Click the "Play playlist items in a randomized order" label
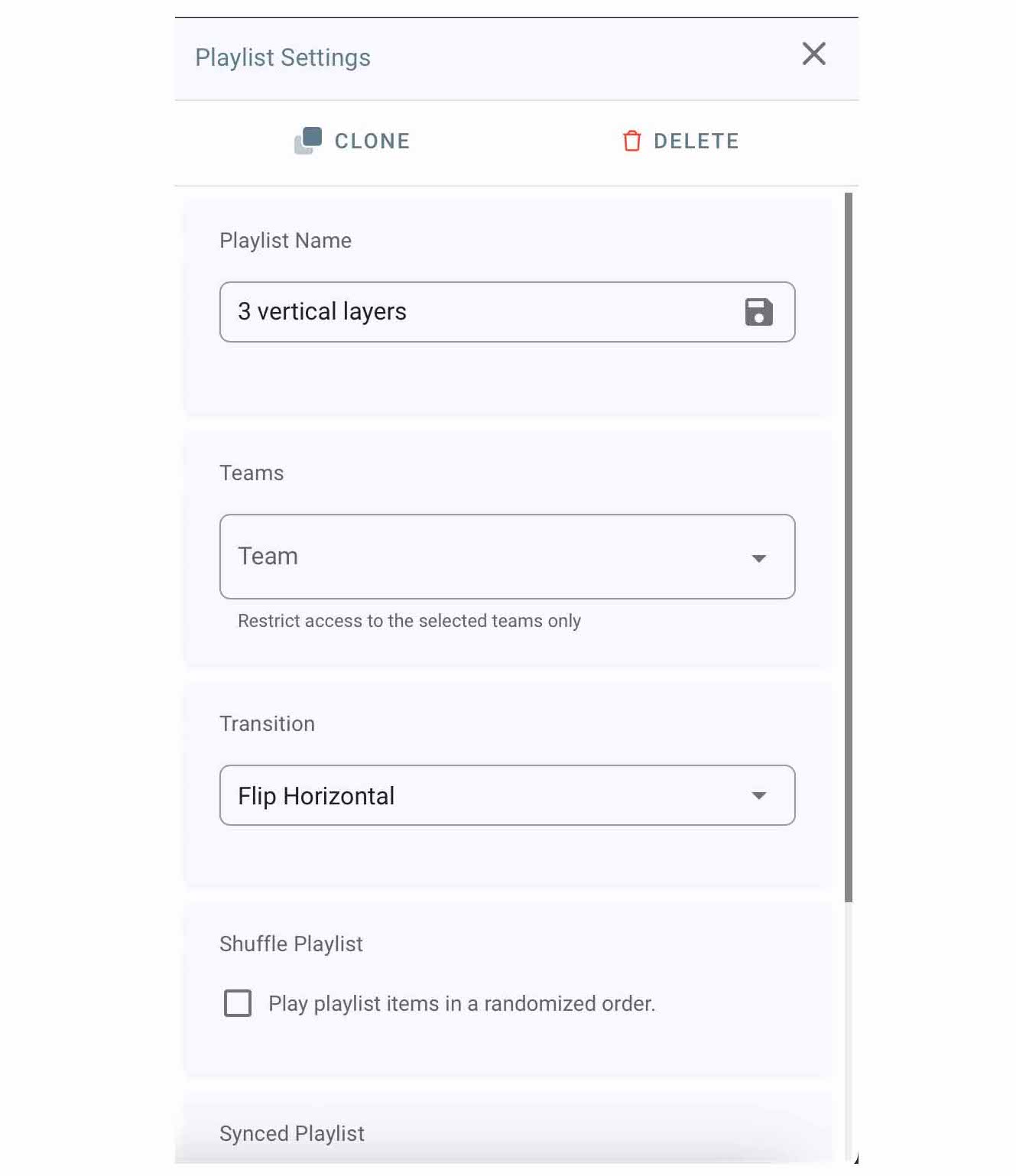The width and height of the screenshot is (1016, 1176). [462, 1004]
